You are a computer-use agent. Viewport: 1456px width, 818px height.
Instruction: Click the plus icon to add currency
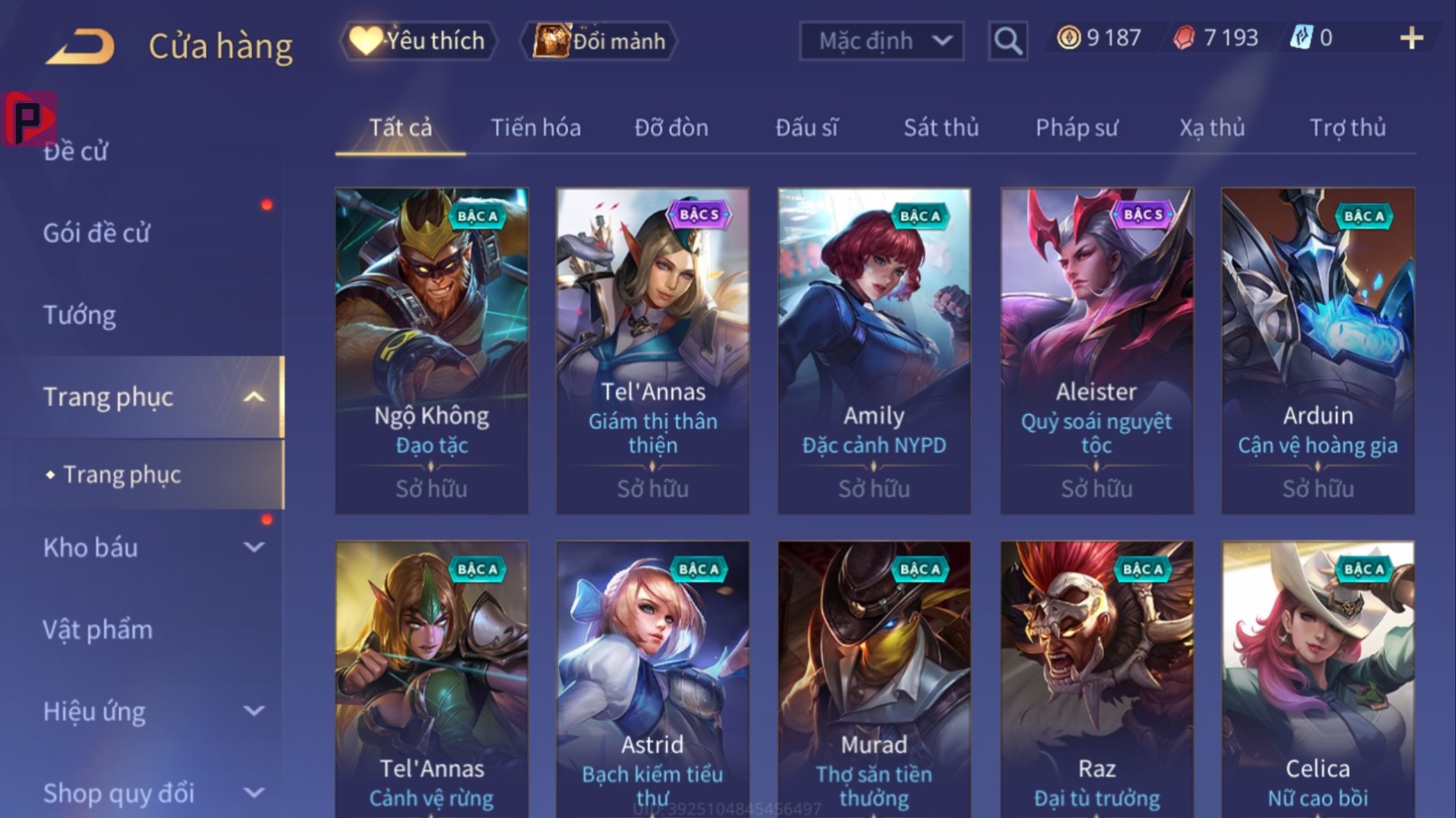1411,38
